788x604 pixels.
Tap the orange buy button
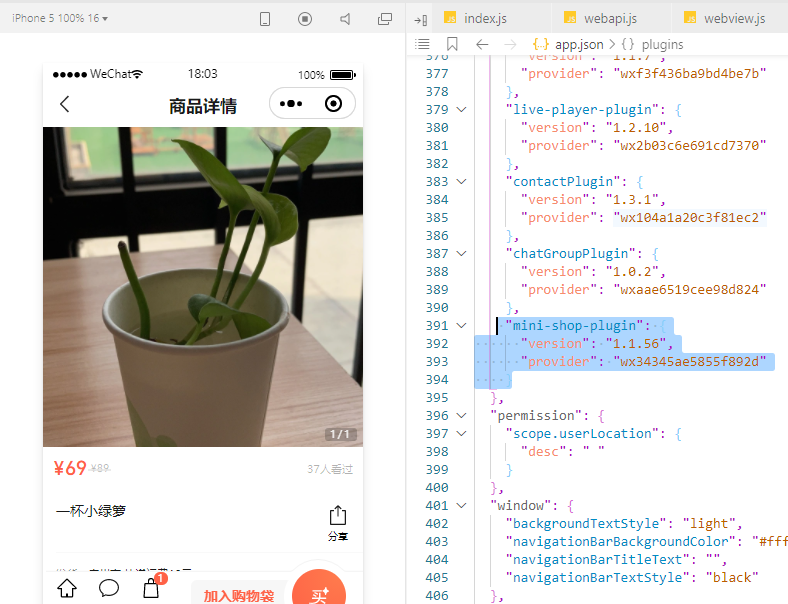tap(319, 588)
